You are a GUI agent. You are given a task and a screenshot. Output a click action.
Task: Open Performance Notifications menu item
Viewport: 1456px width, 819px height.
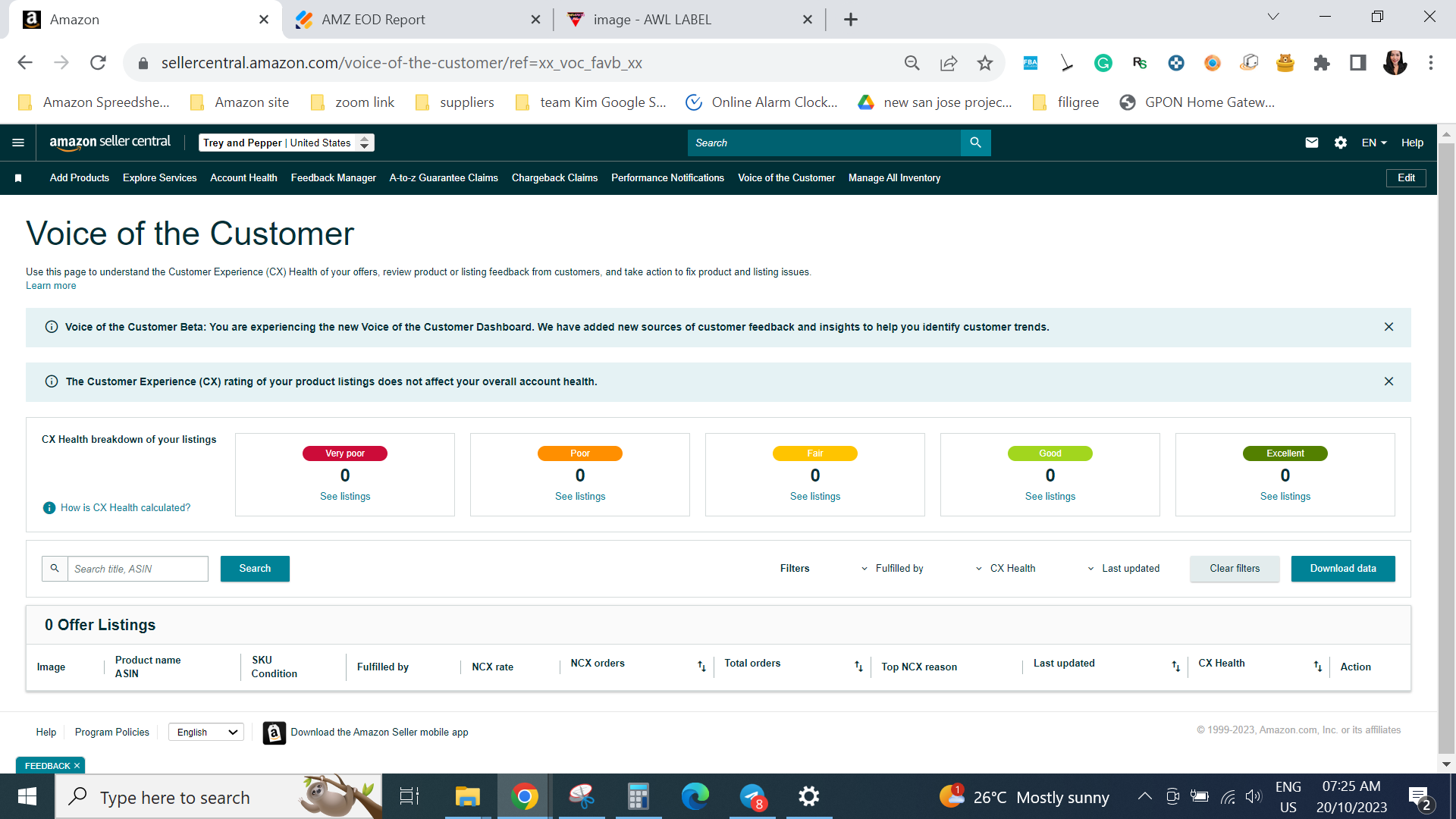click(667, 178)
